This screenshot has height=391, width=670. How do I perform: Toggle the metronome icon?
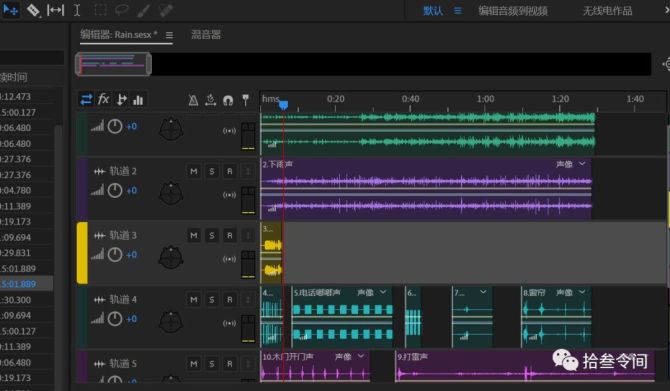click(x=193, y=100)
